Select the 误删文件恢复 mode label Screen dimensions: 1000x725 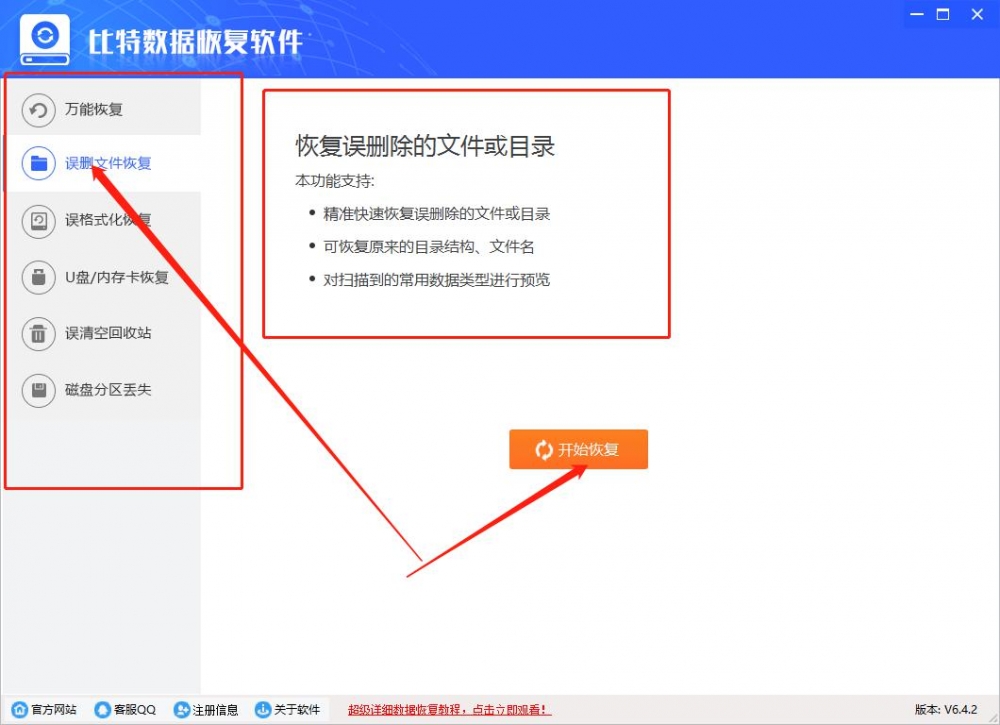(x=108, y=163)
